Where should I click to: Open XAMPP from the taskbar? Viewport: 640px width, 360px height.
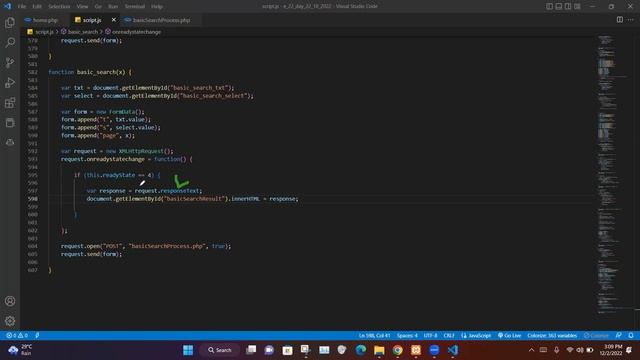pos(416,350)
